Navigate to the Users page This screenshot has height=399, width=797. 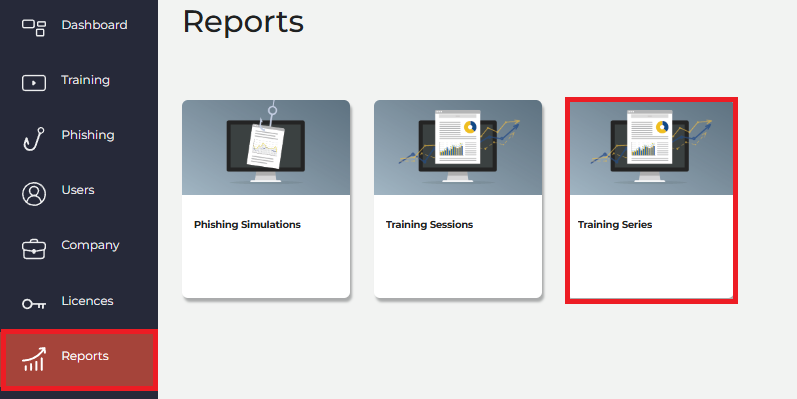coord(79,190)
